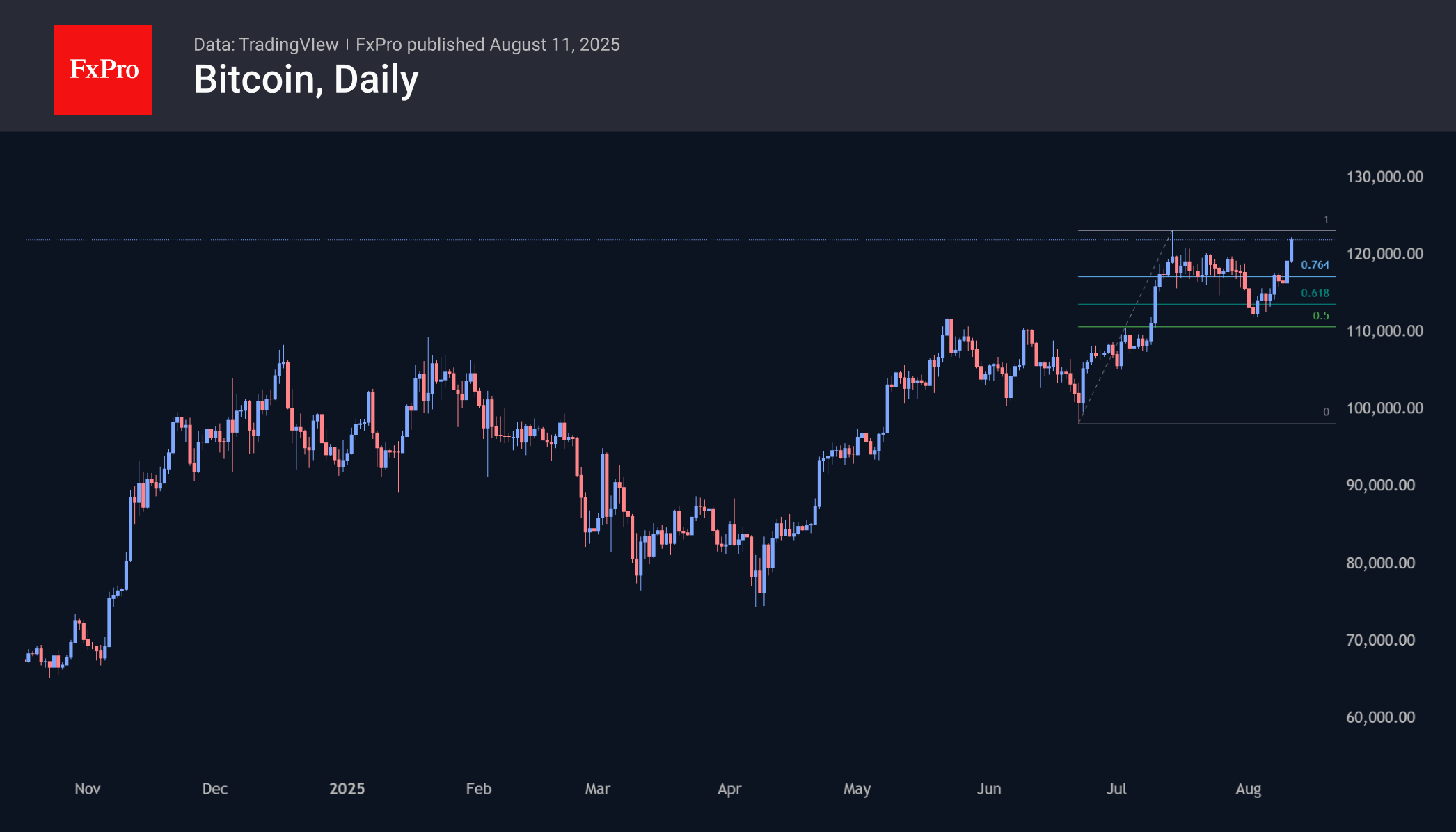
Task: Click the 80,000.00 price axis label
Action: pyautogui.click(x=1380, y=563)
